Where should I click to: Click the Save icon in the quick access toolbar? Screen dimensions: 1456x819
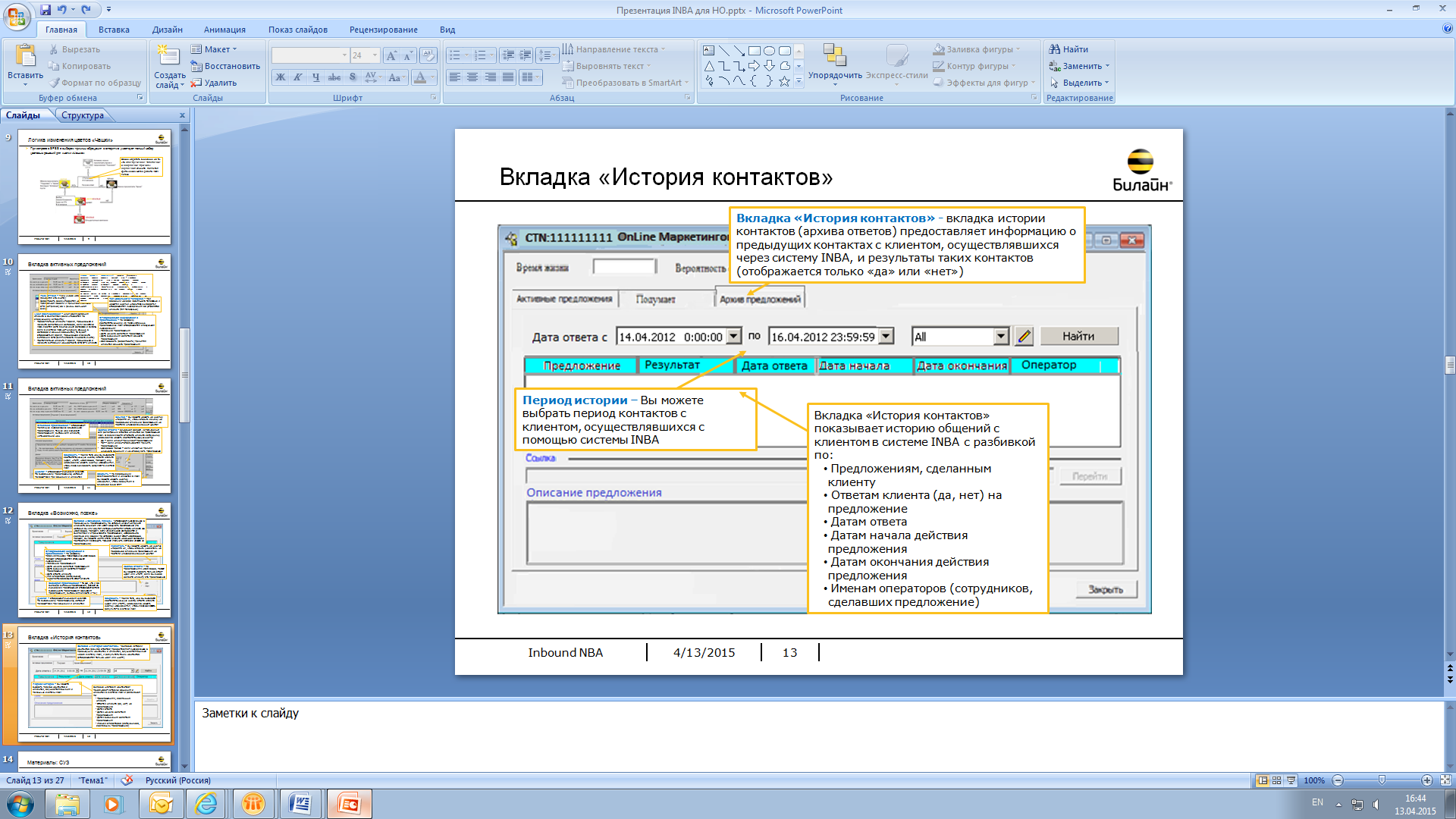click(45, 10)
